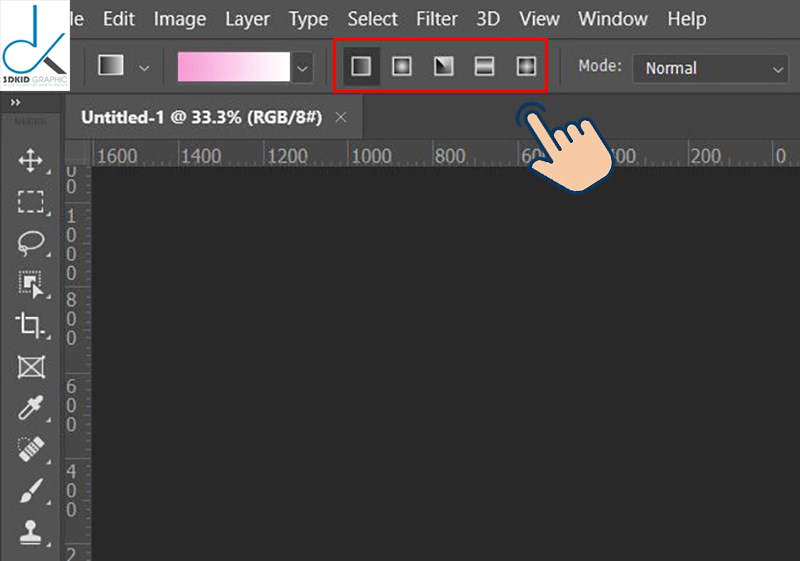Click the pink gradient preview swatch
Viewport: 800px width, 561px height.
pos(234,67)
